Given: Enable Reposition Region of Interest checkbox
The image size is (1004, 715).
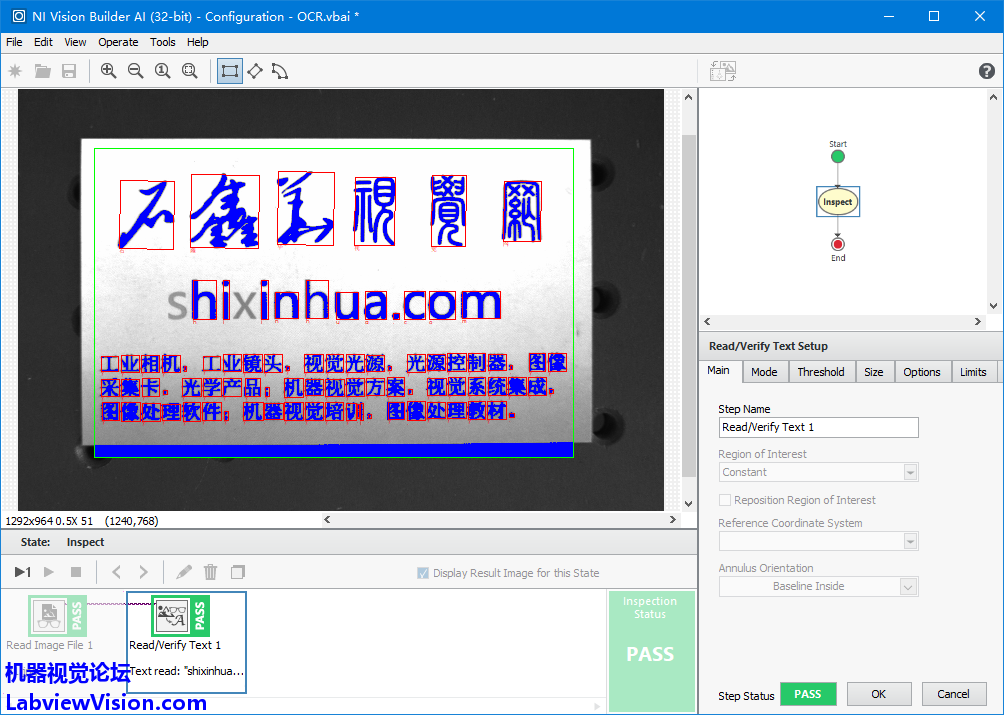Looking at the screenshot, I should click(x=725, y=500).
